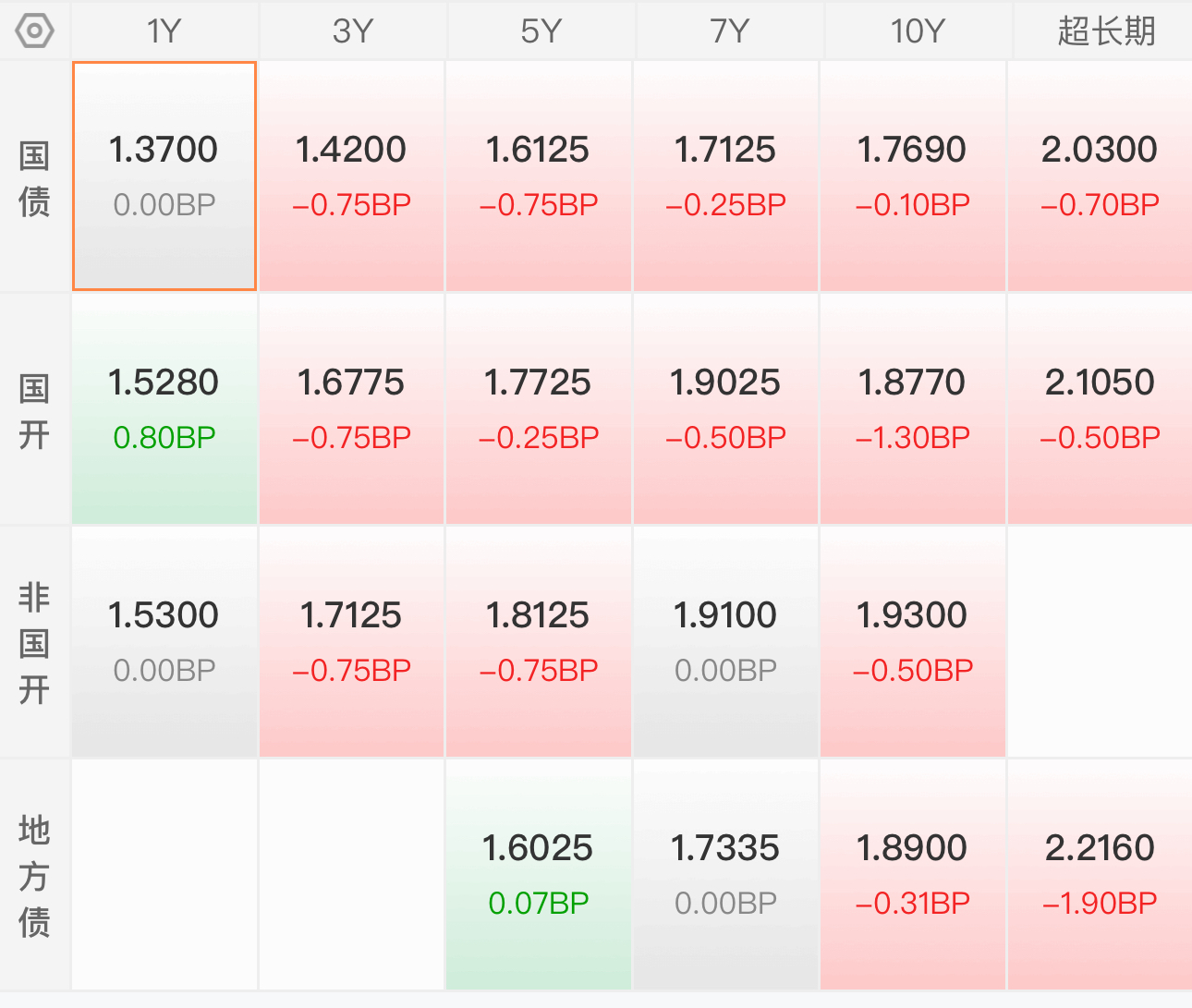Open the green 1.5280 国开 1Y cell
Viewport: 1192px width, 1008px height.
164,409
